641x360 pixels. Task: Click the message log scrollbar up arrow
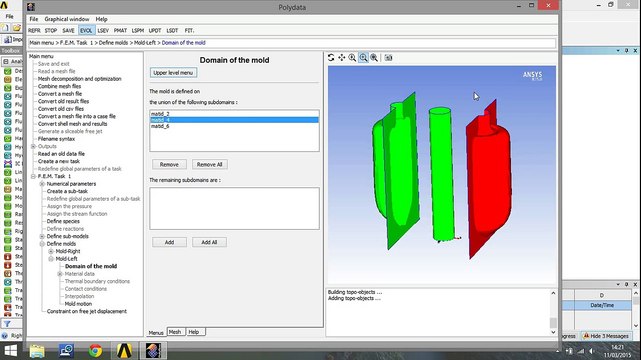[x=553, y=293]
